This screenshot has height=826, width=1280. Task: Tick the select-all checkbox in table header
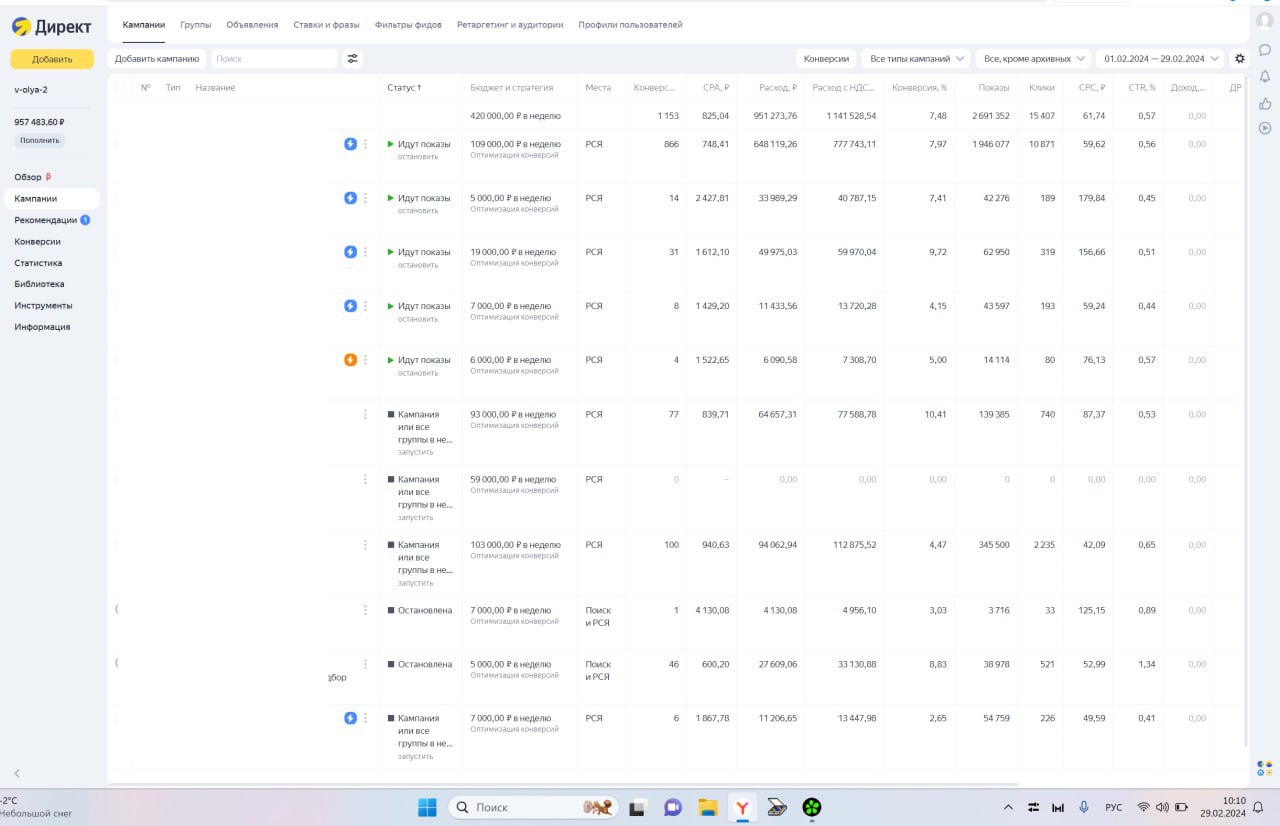point(121,88)
